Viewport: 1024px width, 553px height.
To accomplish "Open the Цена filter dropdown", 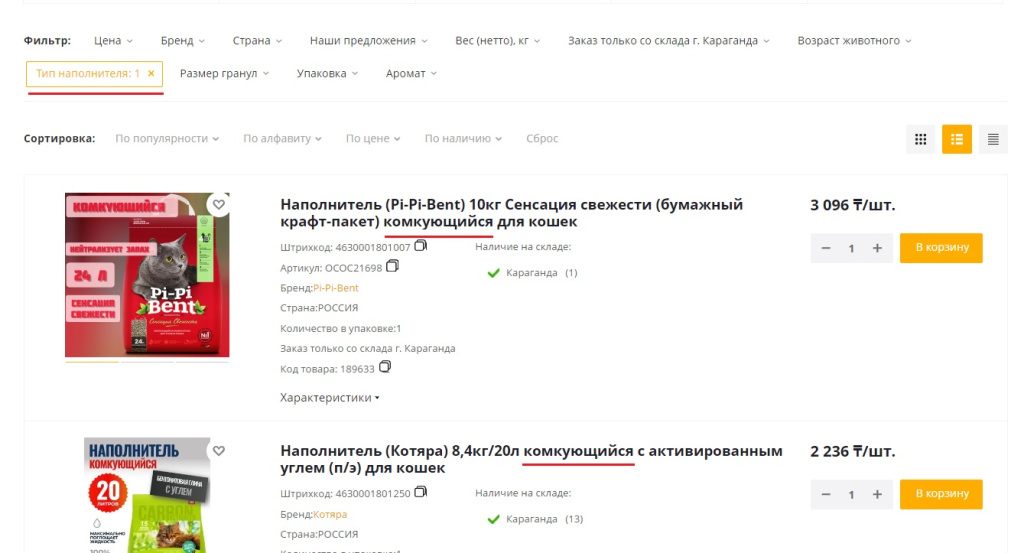I will tap(113, 40).
